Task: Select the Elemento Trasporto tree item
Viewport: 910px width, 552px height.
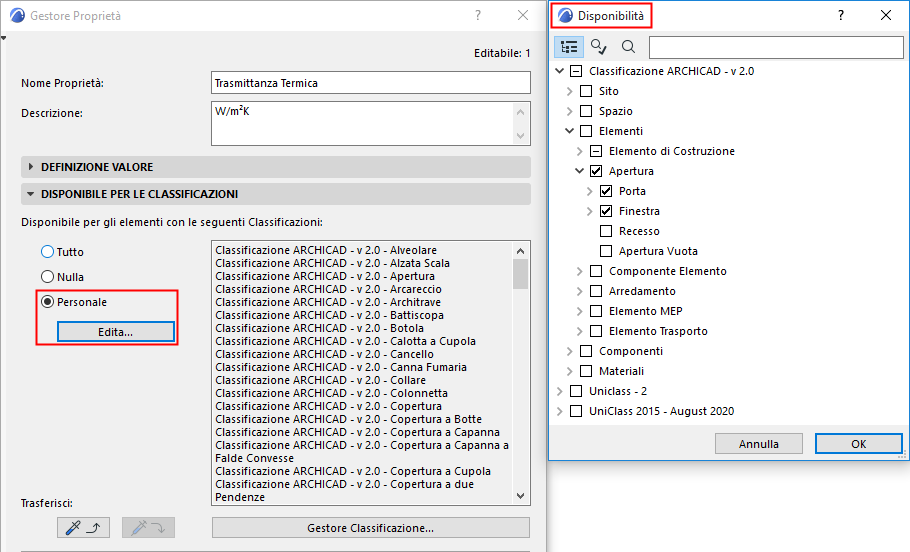Action: (x=658, y=331)
